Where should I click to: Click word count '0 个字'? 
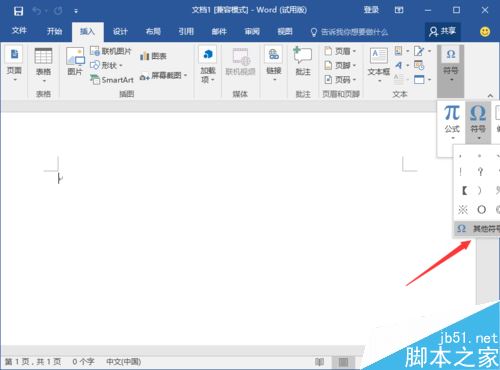[83, 361]
